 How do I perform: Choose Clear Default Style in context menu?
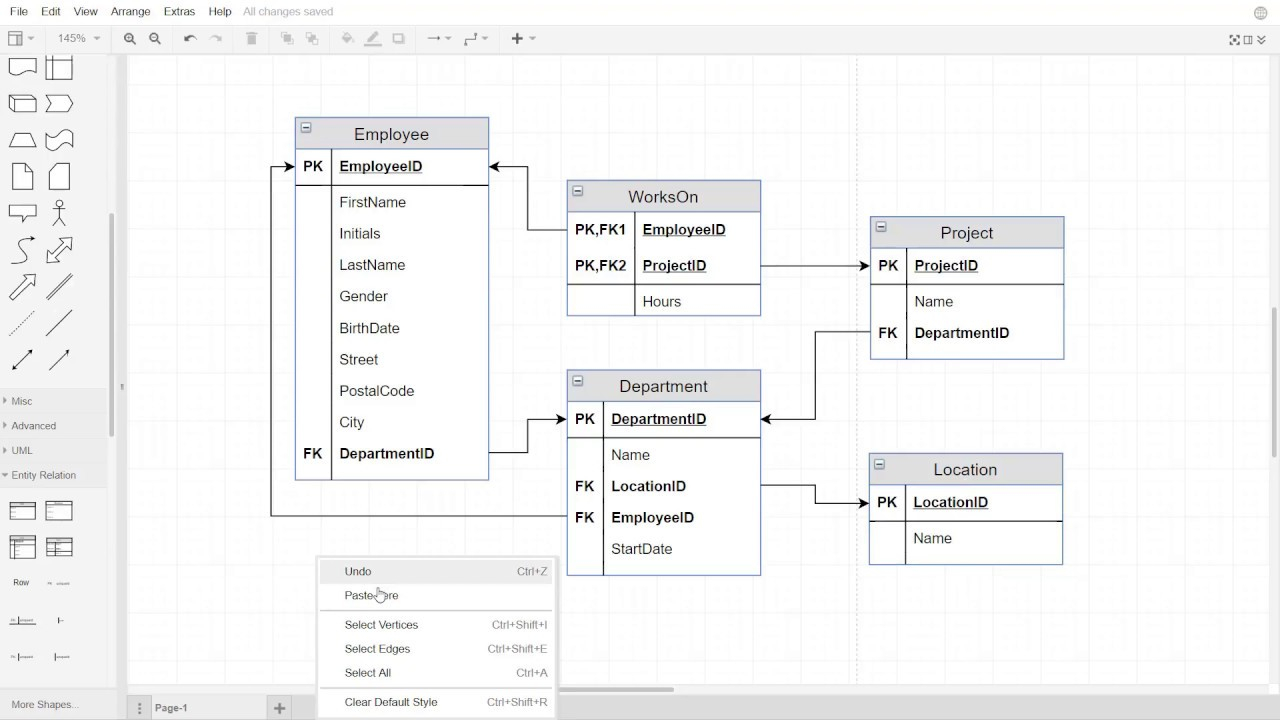click(436, 702)
